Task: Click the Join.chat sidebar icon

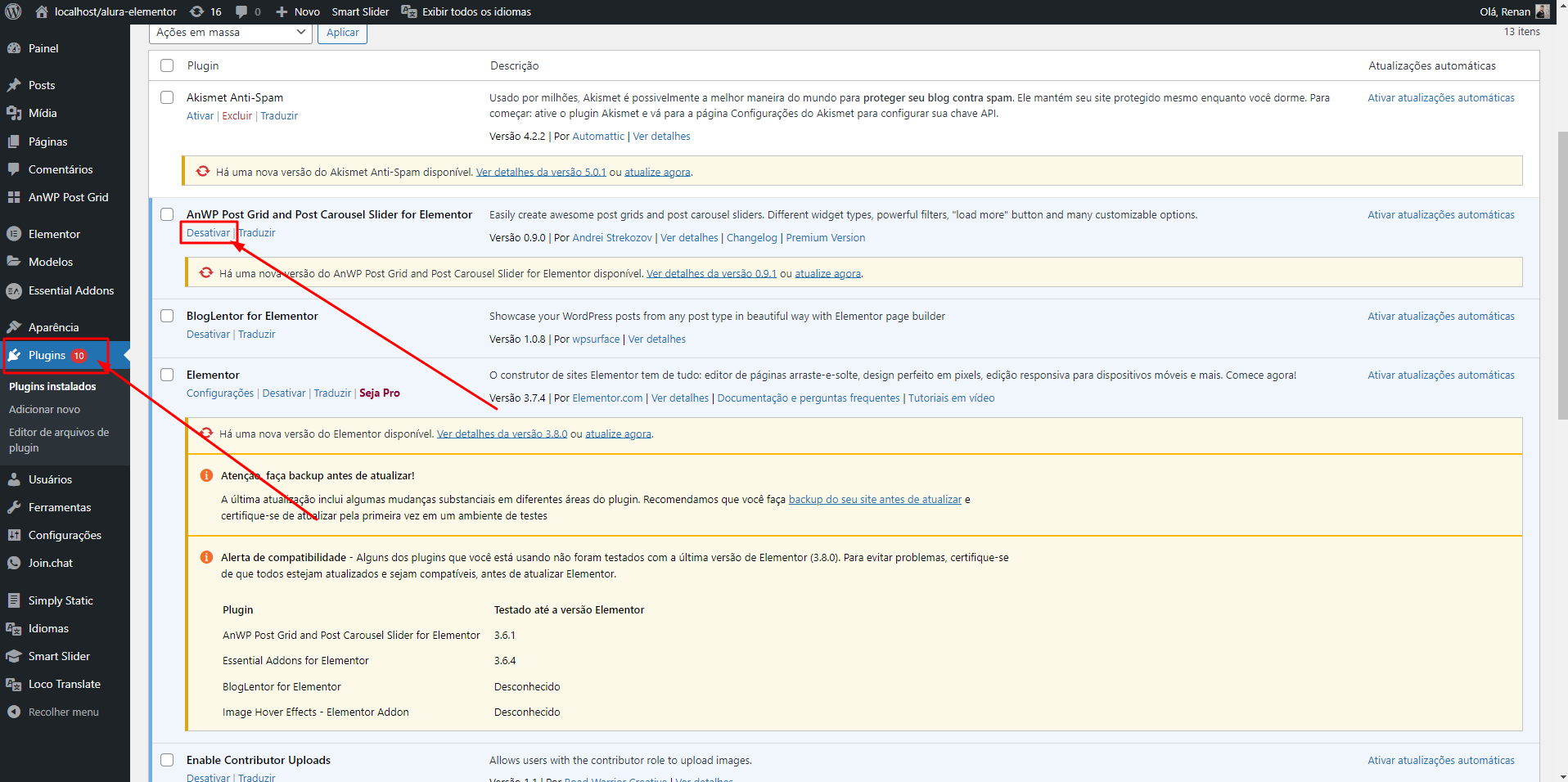Action: 14,563
